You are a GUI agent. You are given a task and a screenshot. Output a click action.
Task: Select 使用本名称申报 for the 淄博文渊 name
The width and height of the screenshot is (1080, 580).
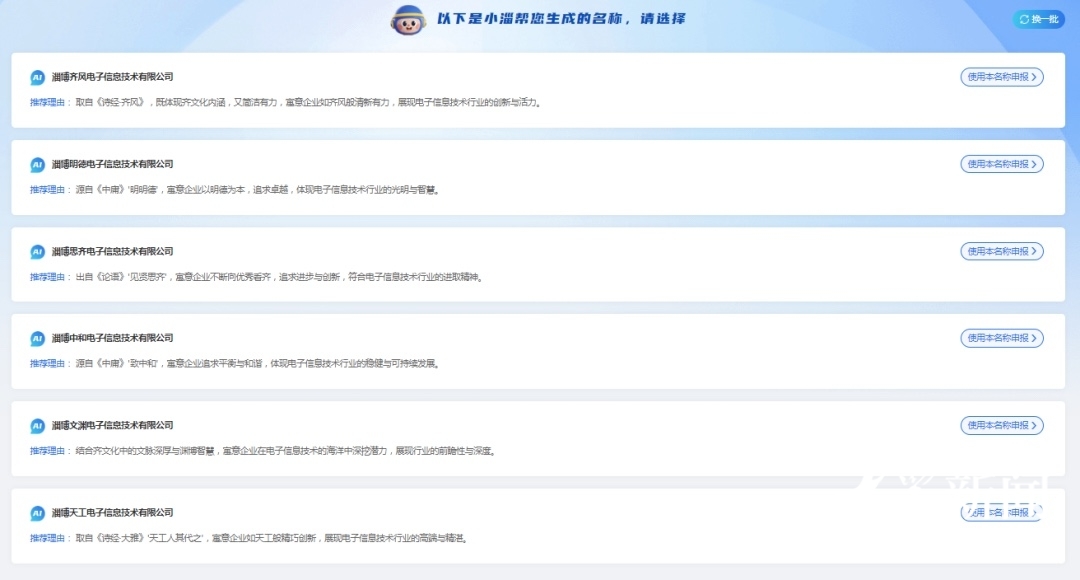pos(1001,425)
